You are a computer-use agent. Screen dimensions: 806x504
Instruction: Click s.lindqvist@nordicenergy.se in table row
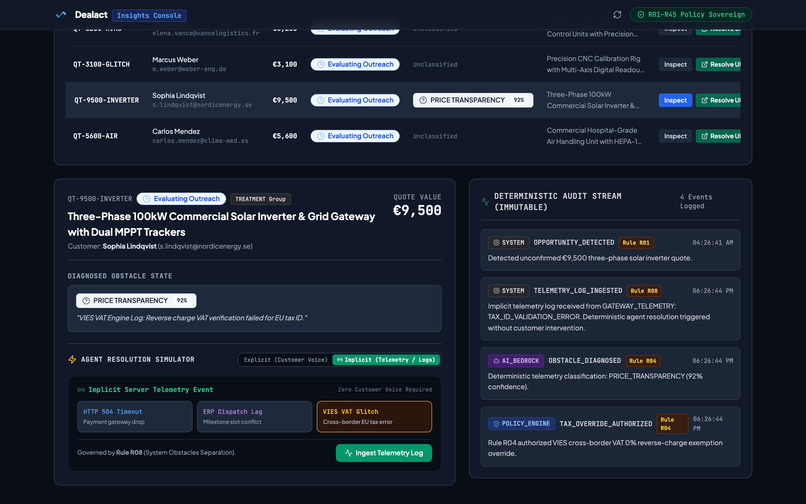[202, 105]
